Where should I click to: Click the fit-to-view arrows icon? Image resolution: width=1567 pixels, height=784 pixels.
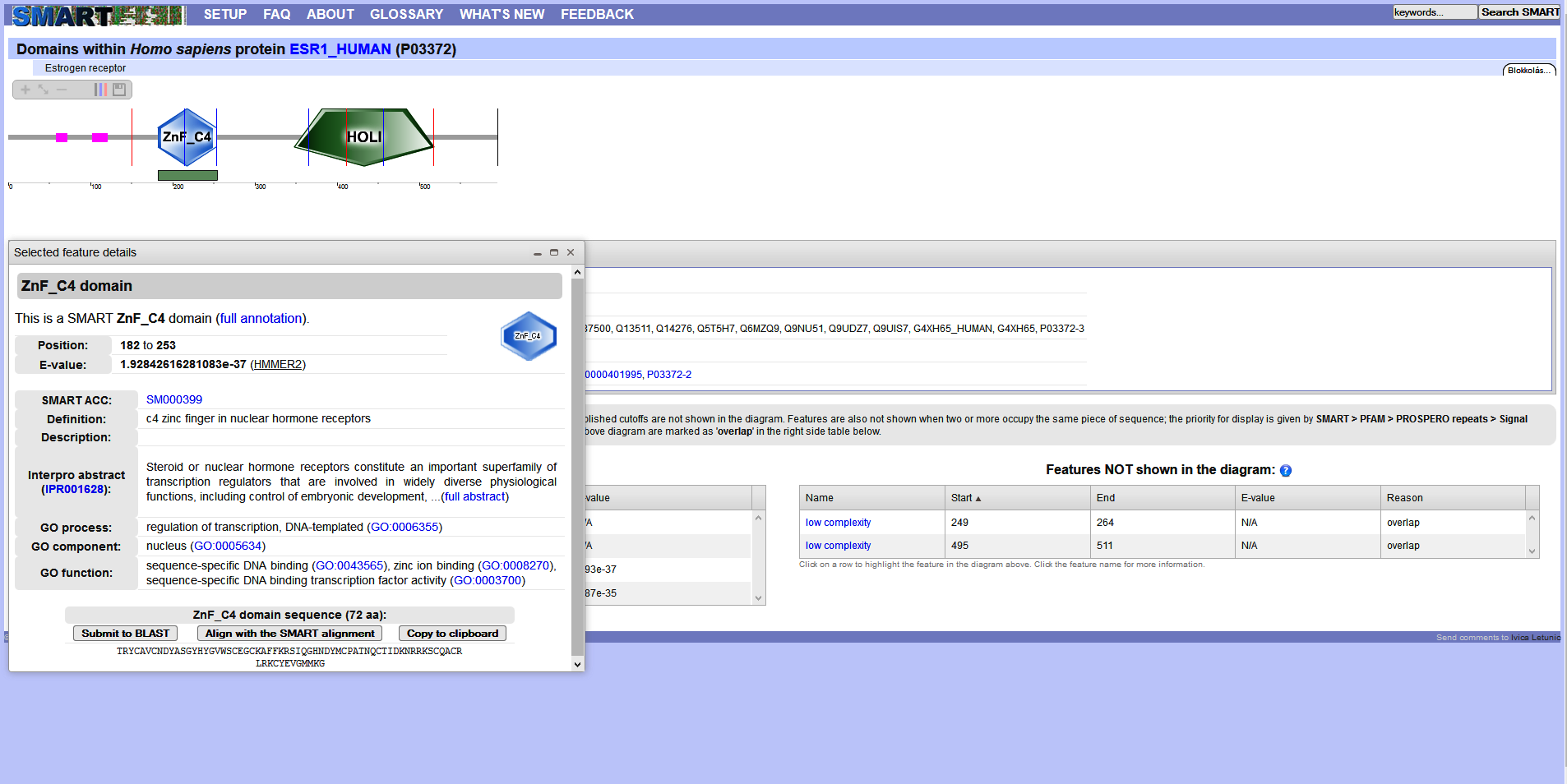click(x=44, y=90)
